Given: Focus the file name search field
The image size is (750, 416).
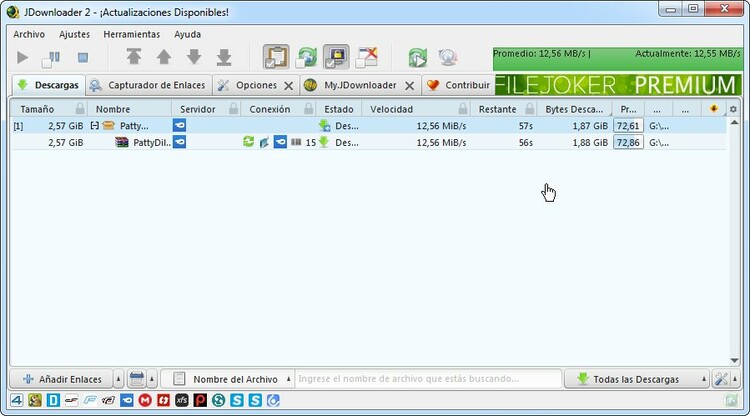Looking at the screenshot, I should point(428,379).
